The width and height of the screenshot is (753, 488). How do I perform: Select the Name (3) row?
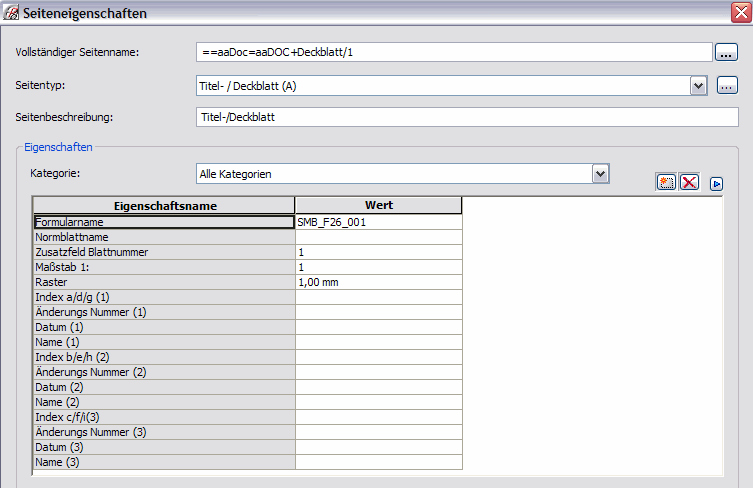[164, 462]
